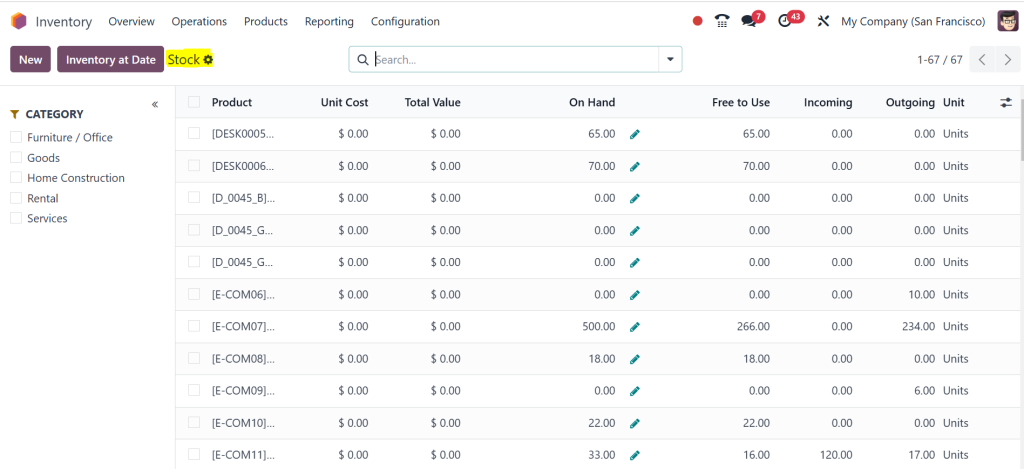Image resolution: width=1024 pixels, height=469 pixels.
Task: Click the Stock gear settings icon
Action: pos(208,60)
